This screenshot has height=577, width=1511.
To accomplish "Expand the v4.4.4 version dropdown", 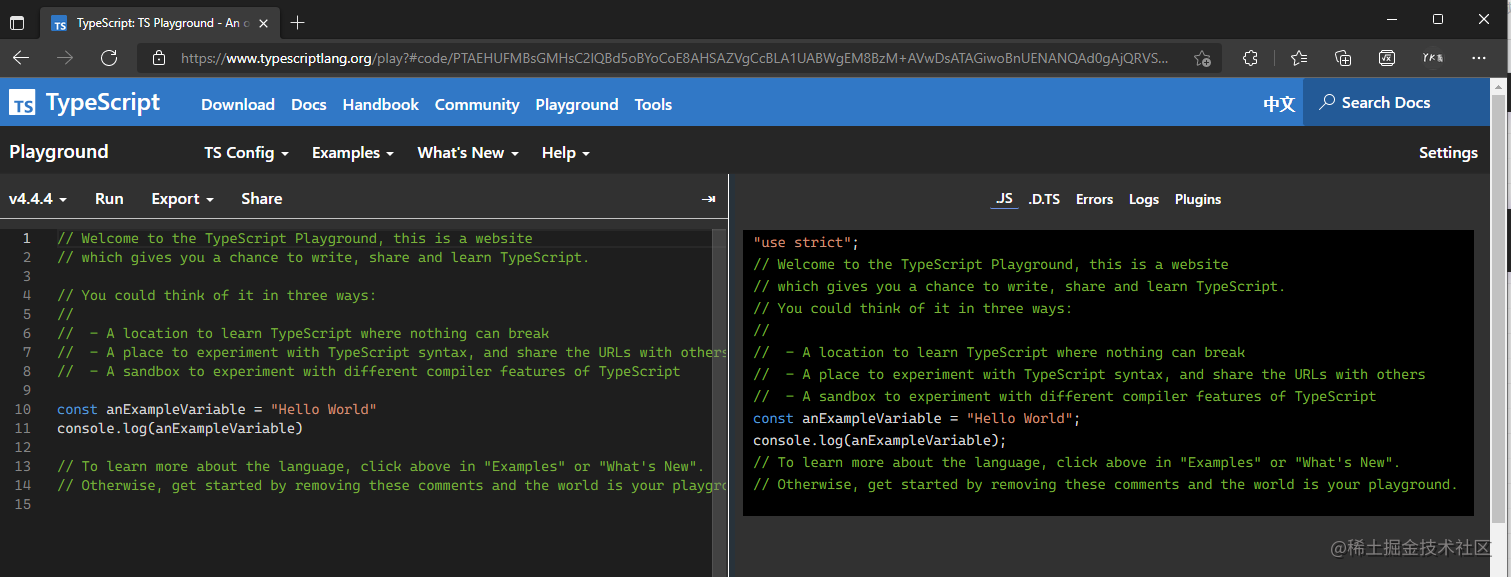I will (x=38, y=199).
